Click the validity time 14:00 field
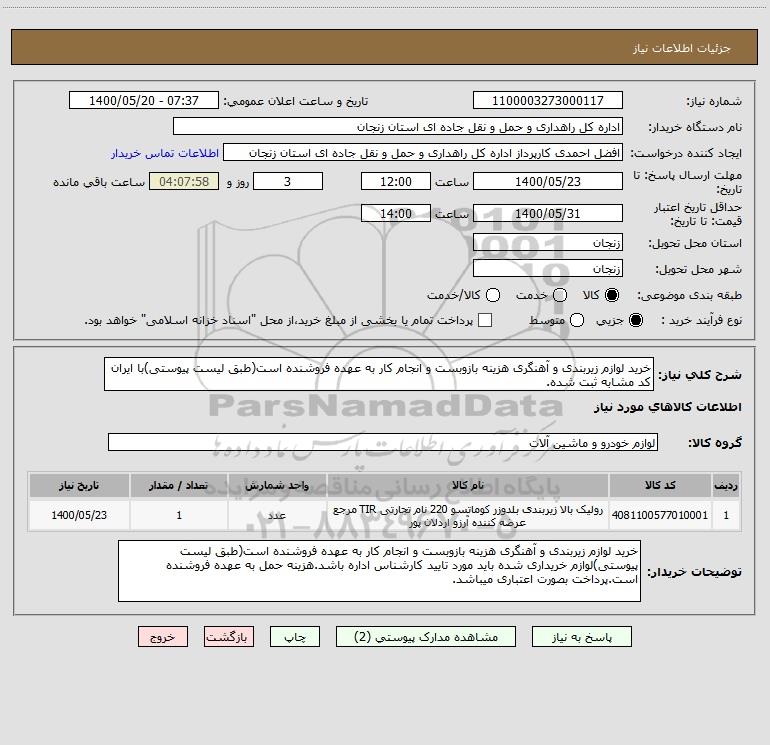 [x=396, y=214]
